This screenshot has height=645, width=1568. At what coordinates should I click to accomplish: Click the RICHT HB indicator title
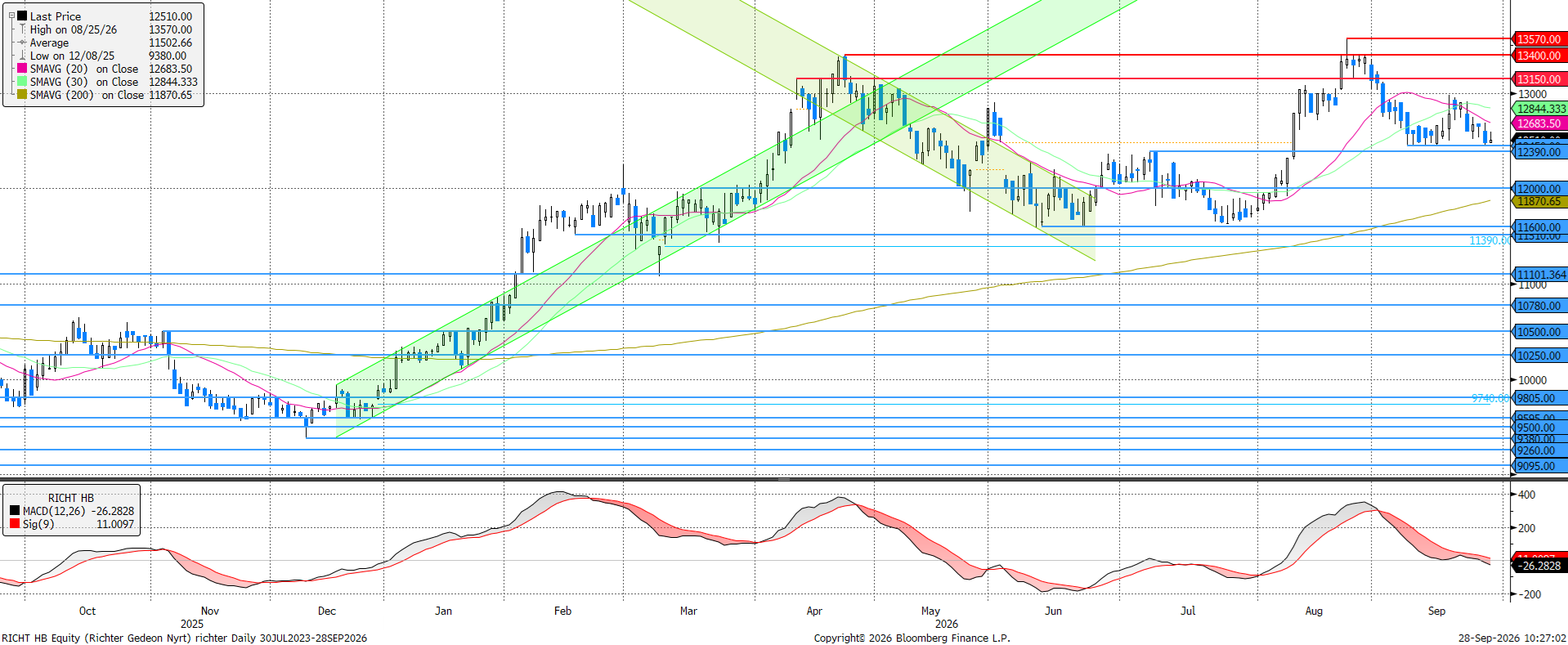pyautogui.click(x=71, y=498)
